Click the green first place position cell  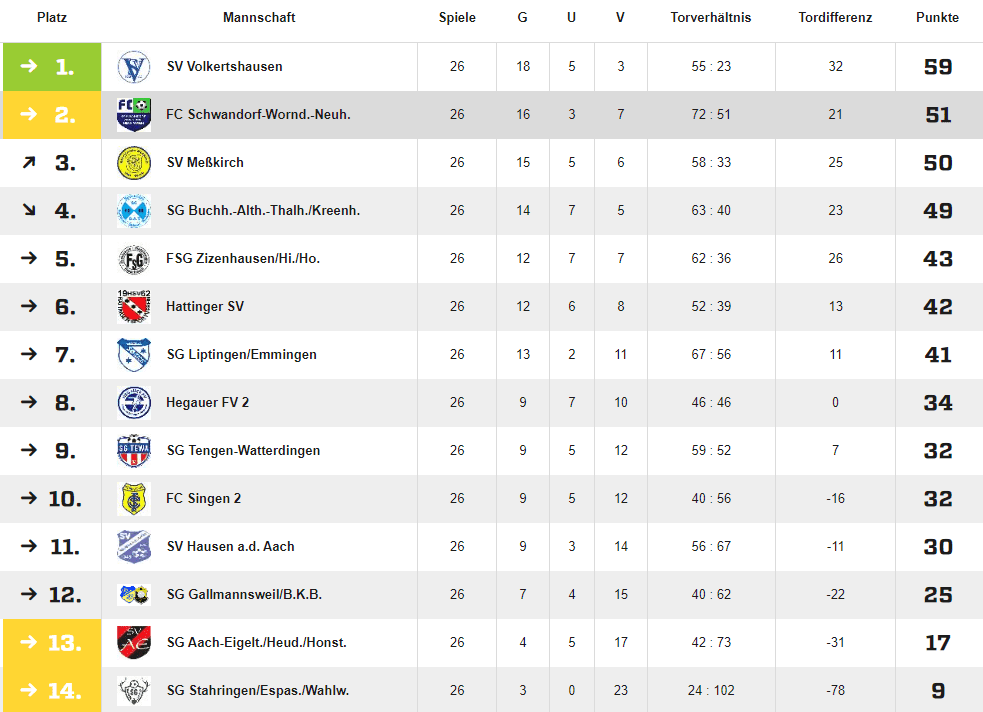[x=52, y=67]
